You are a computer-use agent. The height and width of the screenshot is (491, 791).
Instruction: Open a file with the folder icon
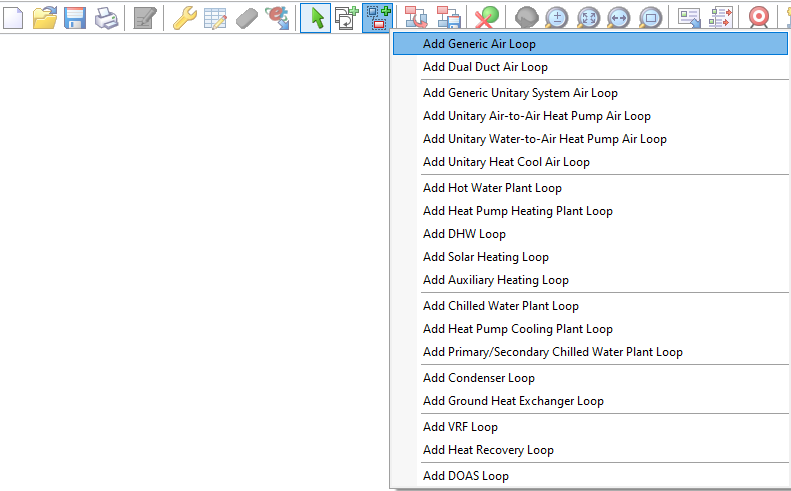click(x=44, y=17)
